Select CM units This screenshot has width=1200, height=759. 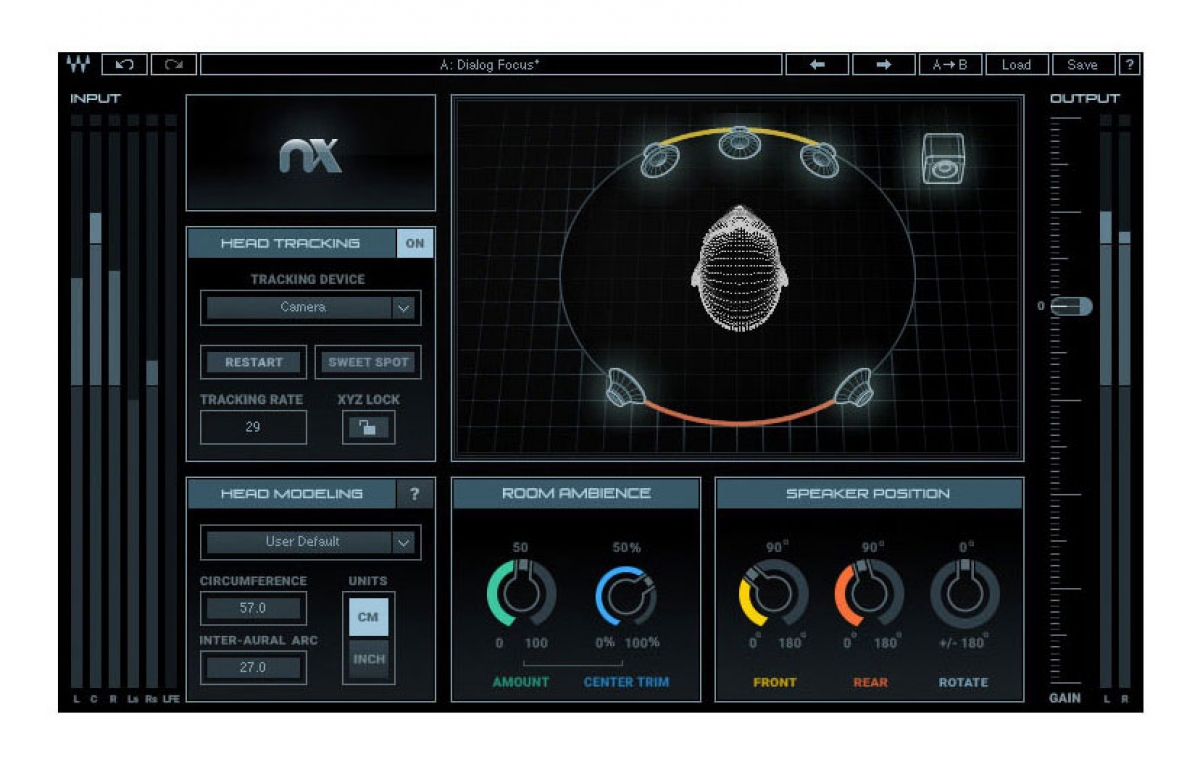(368, 617)
